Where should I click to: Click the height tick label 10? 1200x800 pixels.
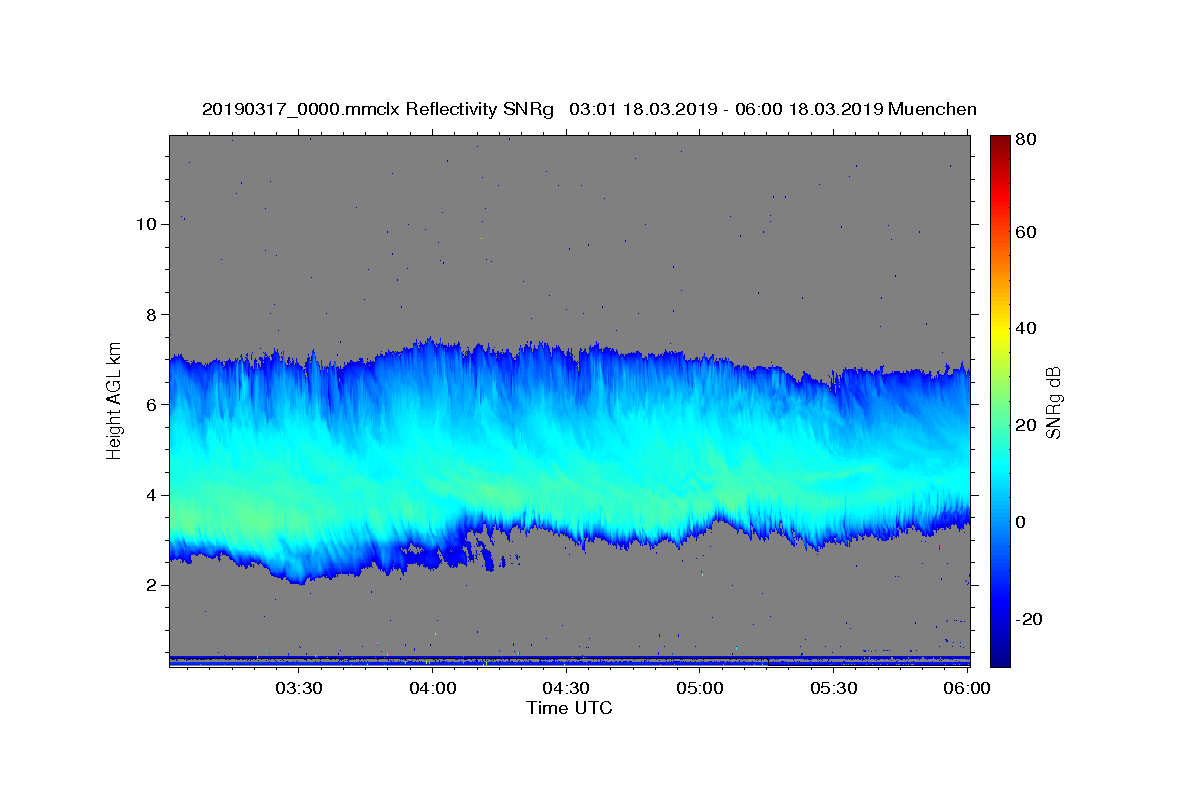(145, 224)
